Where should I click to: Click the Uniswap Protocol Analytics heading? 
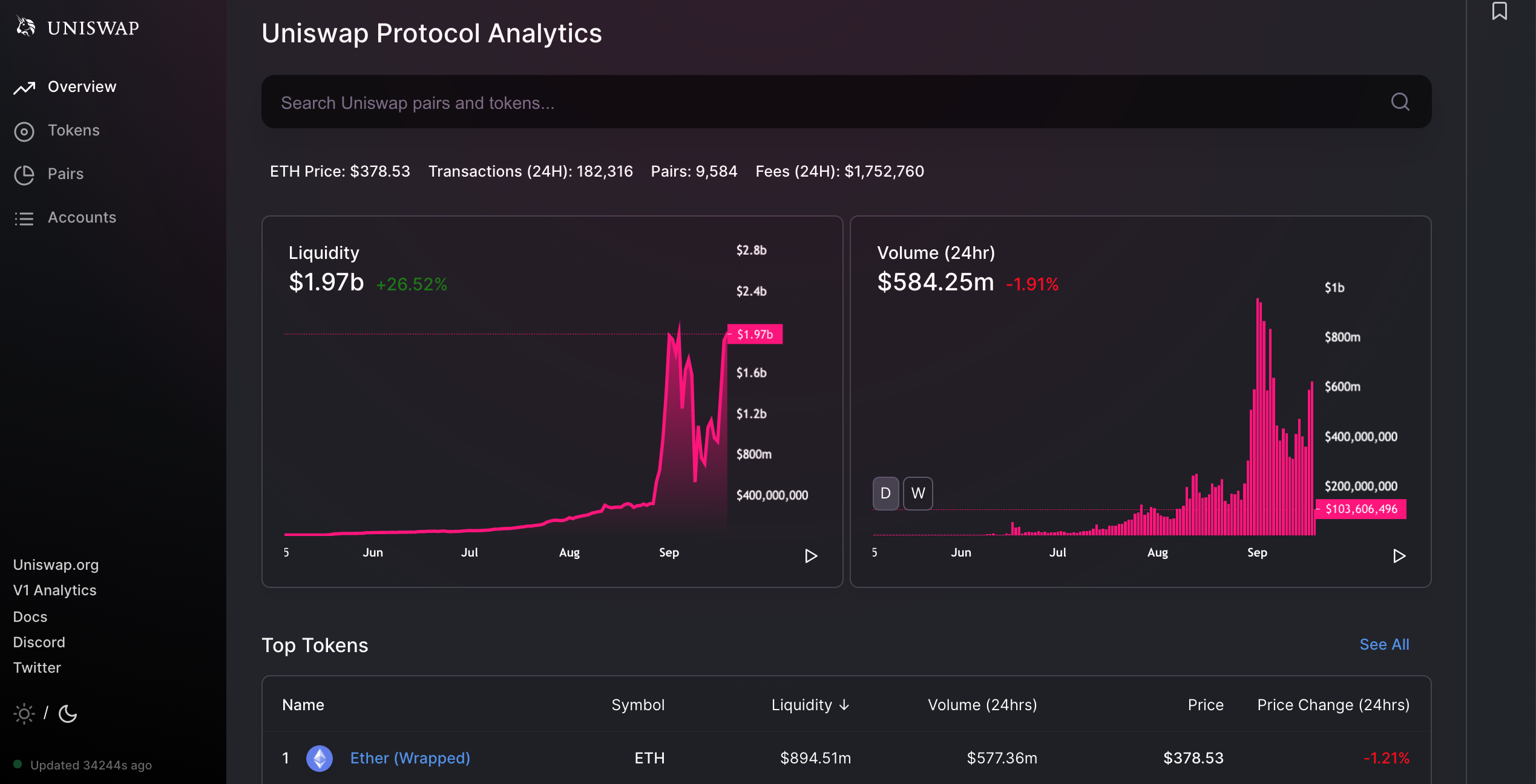click(432, 33)
